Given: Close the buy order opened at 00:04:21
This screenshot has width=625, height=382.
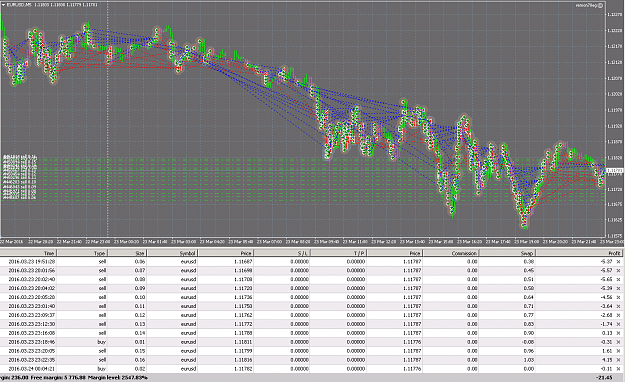Looking at the screenshot, I should [618, 369].
